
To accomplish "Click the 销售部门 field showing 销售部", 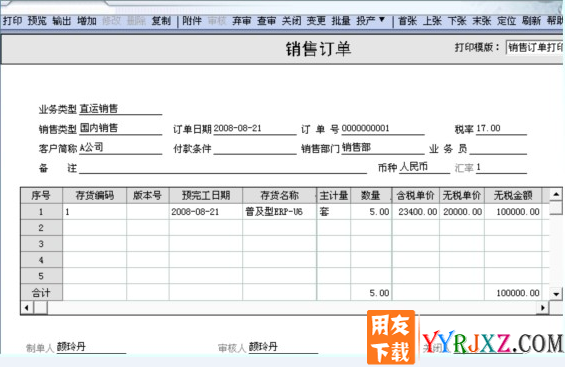I will click(383, 148).
